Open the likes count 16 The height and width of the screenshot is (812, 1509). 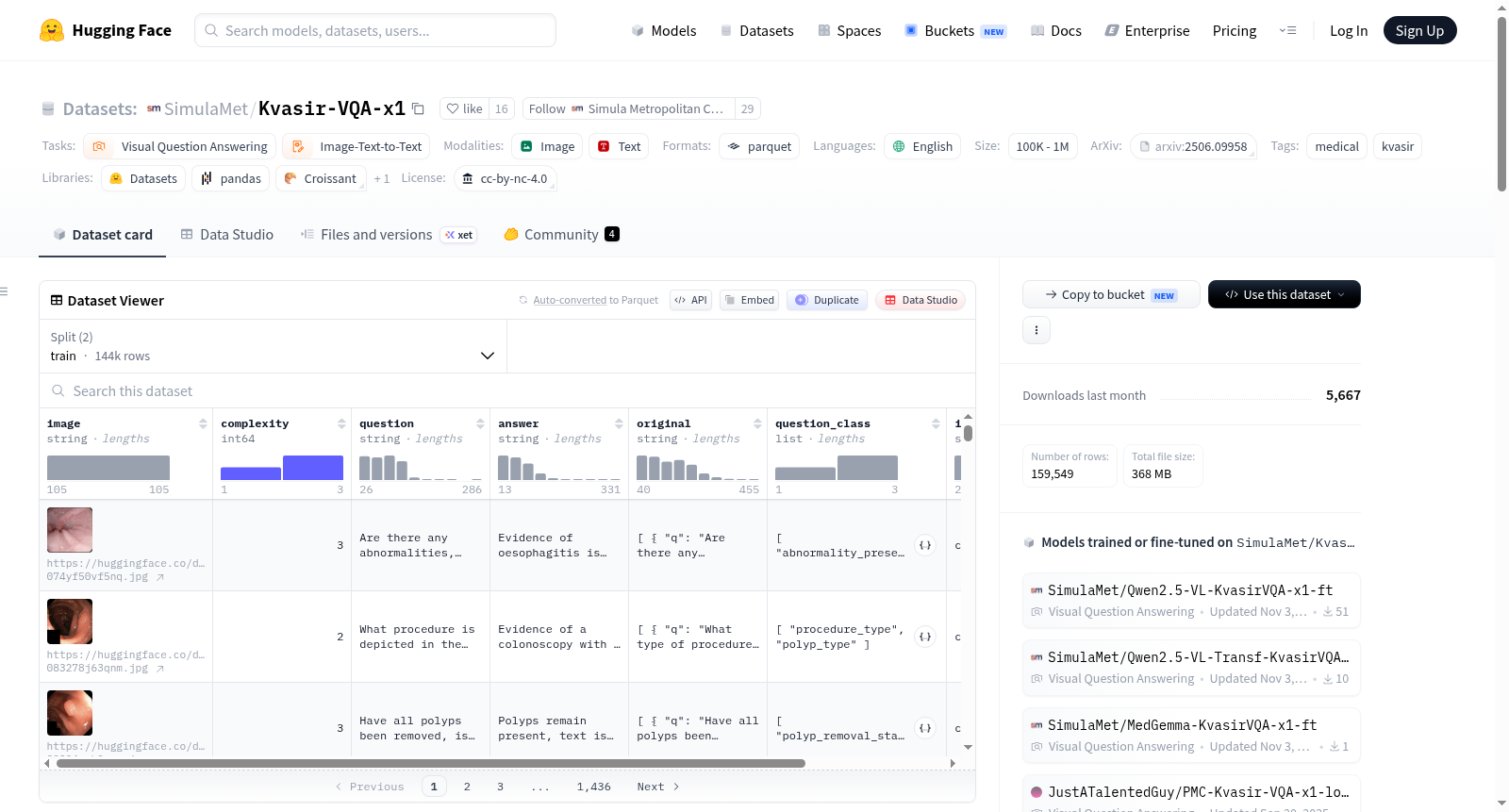[x=502, y=108]
